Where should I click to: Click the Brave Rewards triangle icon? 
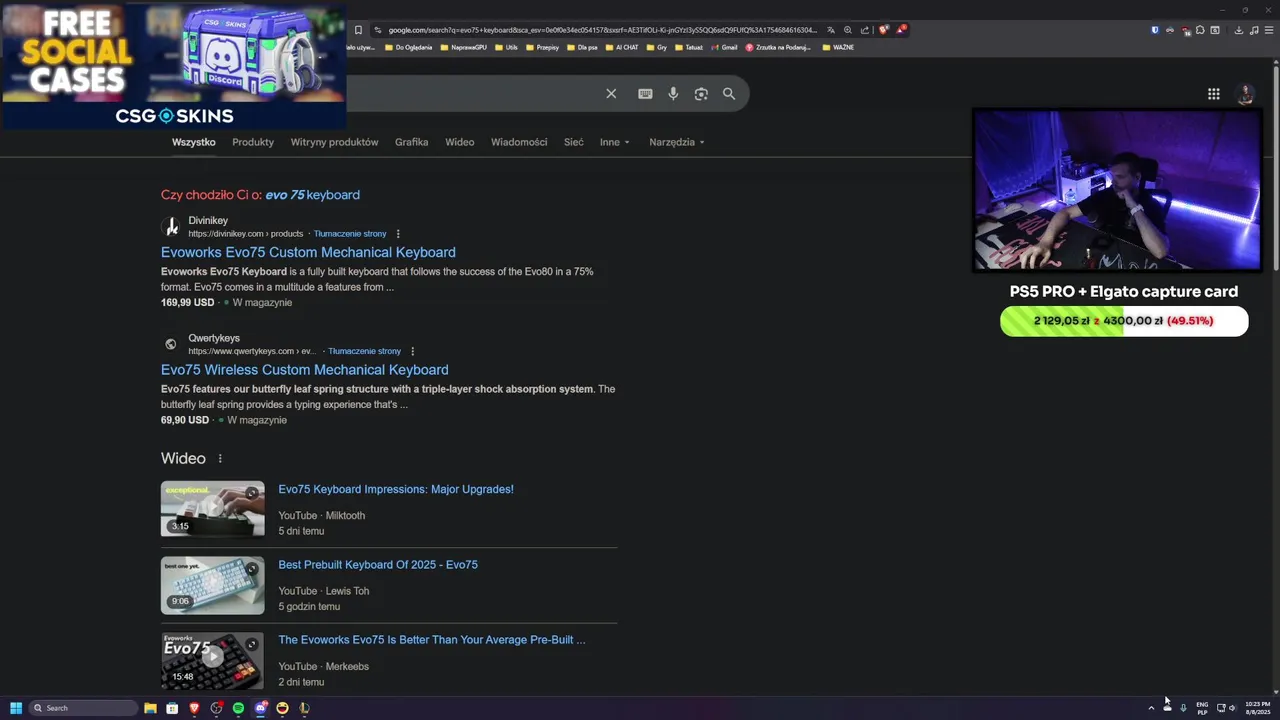pos(900,30)
